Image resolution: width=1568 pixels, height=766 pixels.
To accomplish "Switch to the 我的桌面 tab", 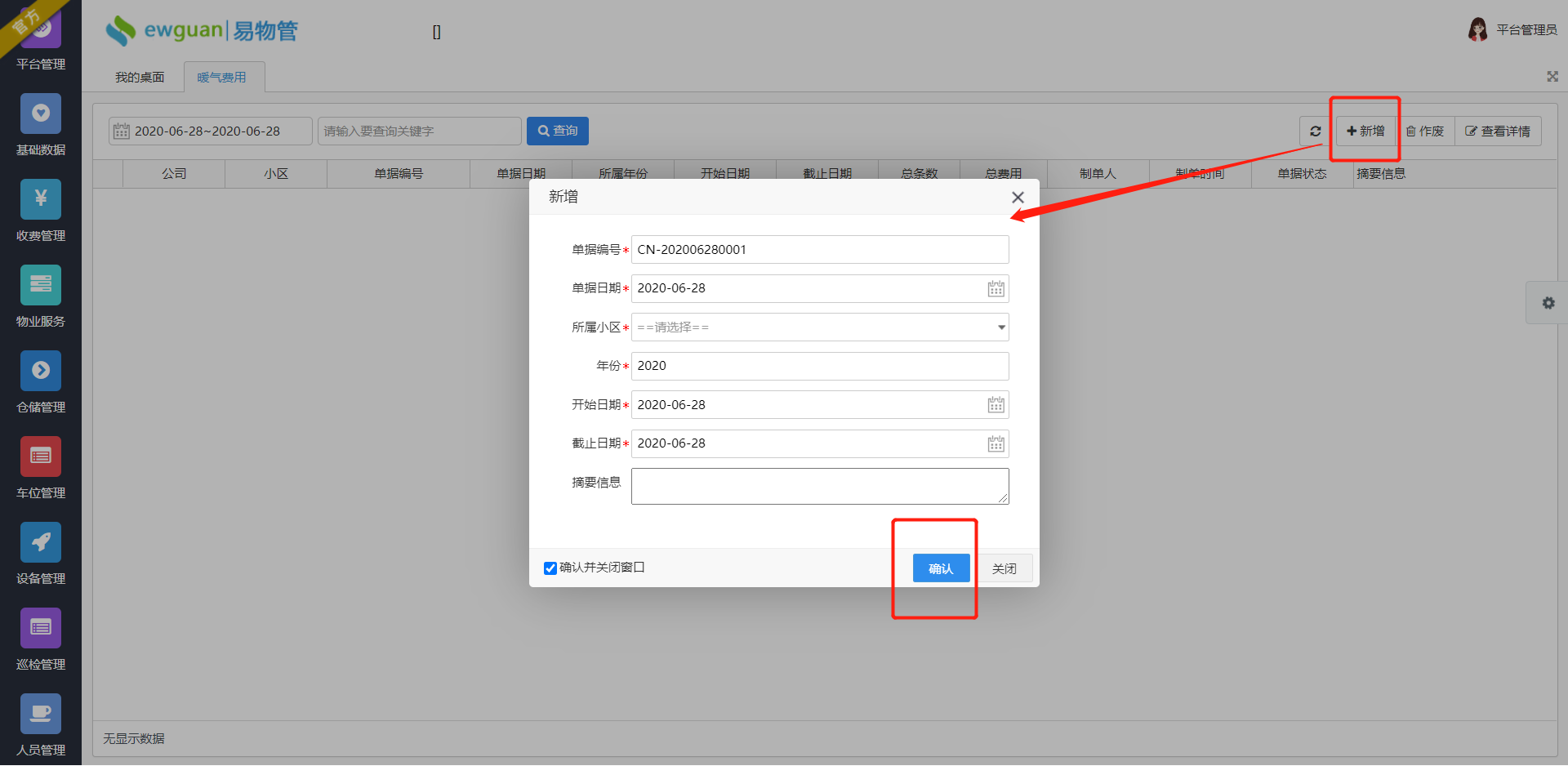I will pos(140,76).
